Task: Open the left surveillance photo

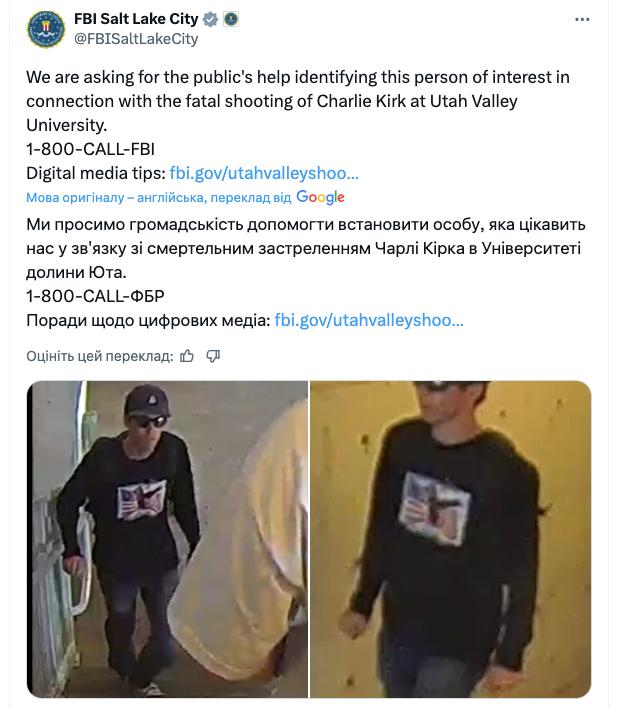Action: tap(167, 539)
